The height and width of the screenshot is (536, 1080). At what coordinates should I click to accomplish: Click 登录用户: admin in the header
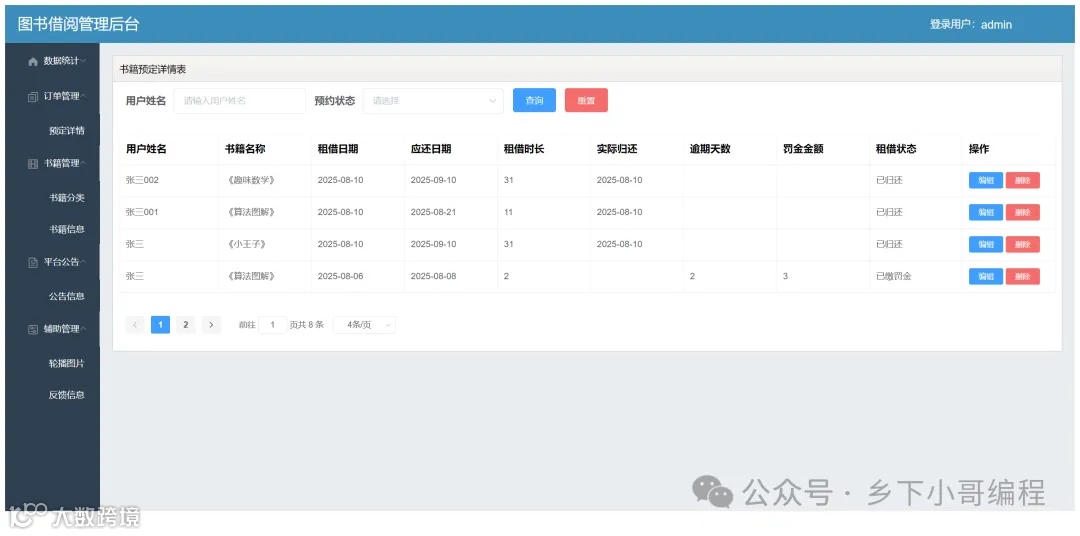(x=970, y=24)
